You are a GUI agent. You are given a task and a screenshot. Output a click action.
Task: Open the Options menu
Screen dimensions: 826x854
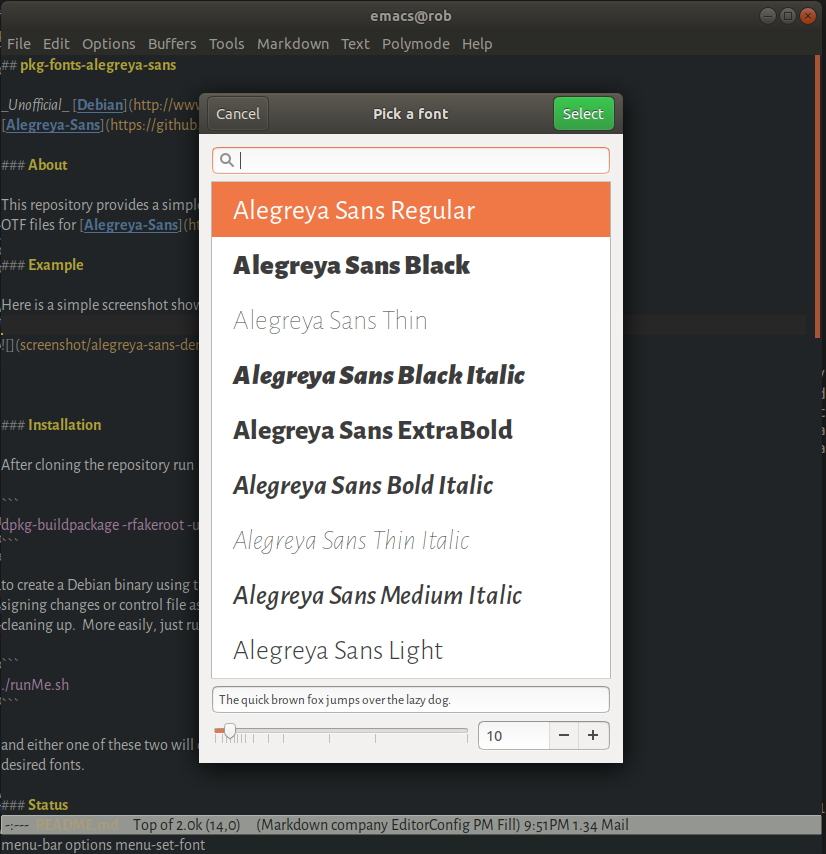(x=108, y=44)
